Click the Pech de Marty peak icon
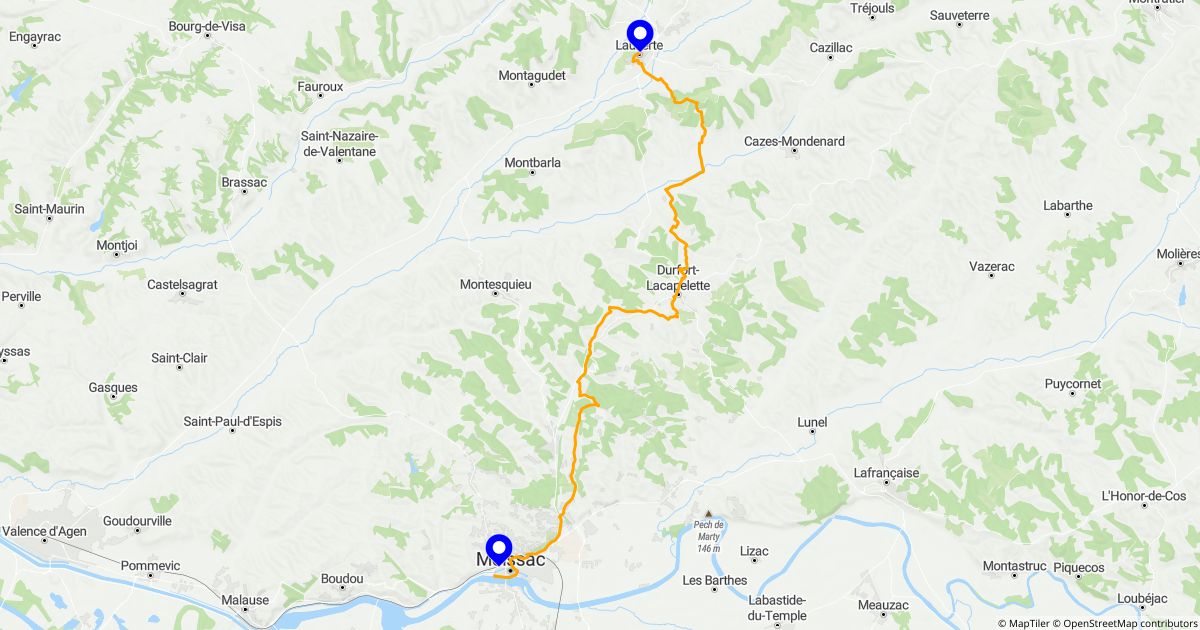The width and height of the screenshot is (1200, 630). (709, 514)
